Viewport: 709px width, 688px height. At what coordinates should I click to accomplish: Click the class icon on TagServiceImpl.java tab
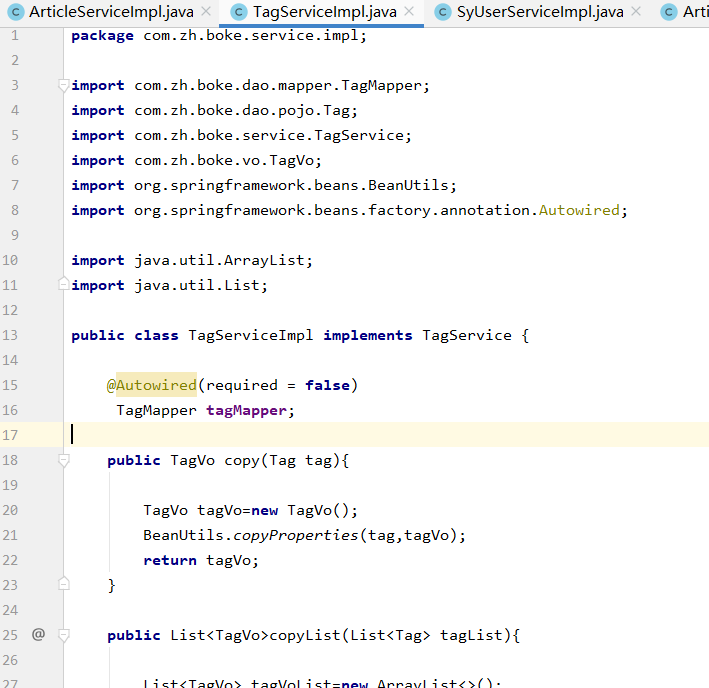point(239,12)
